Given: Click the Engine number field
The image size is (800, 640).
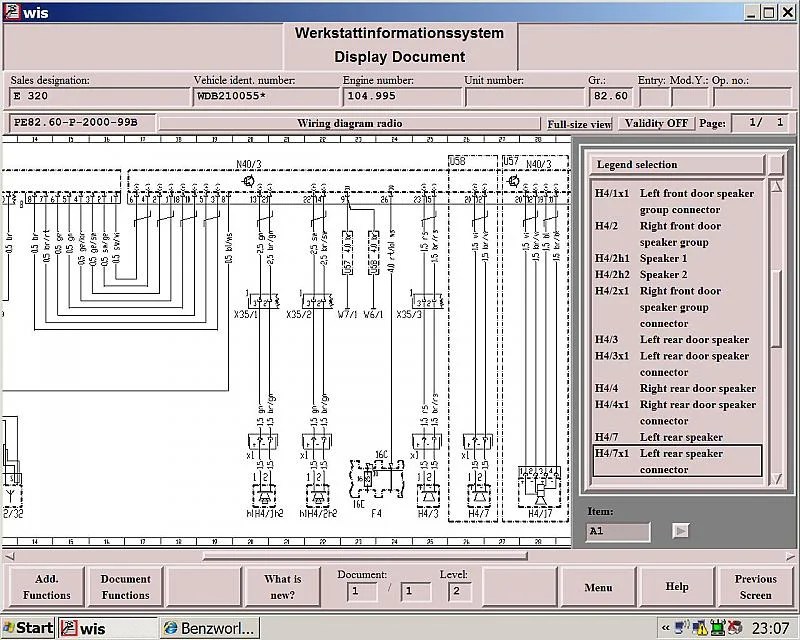Looking at the screenshot, I should click(402, 96).
